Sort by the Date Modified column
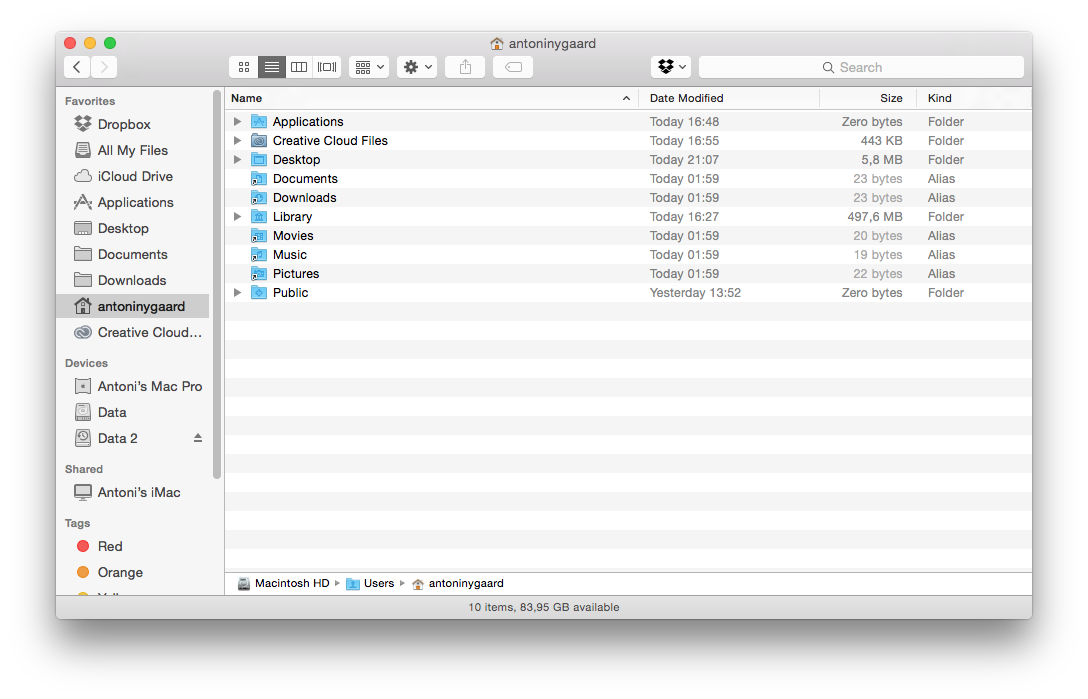This screenshot has width=1088, height=699. click(729, 99)
